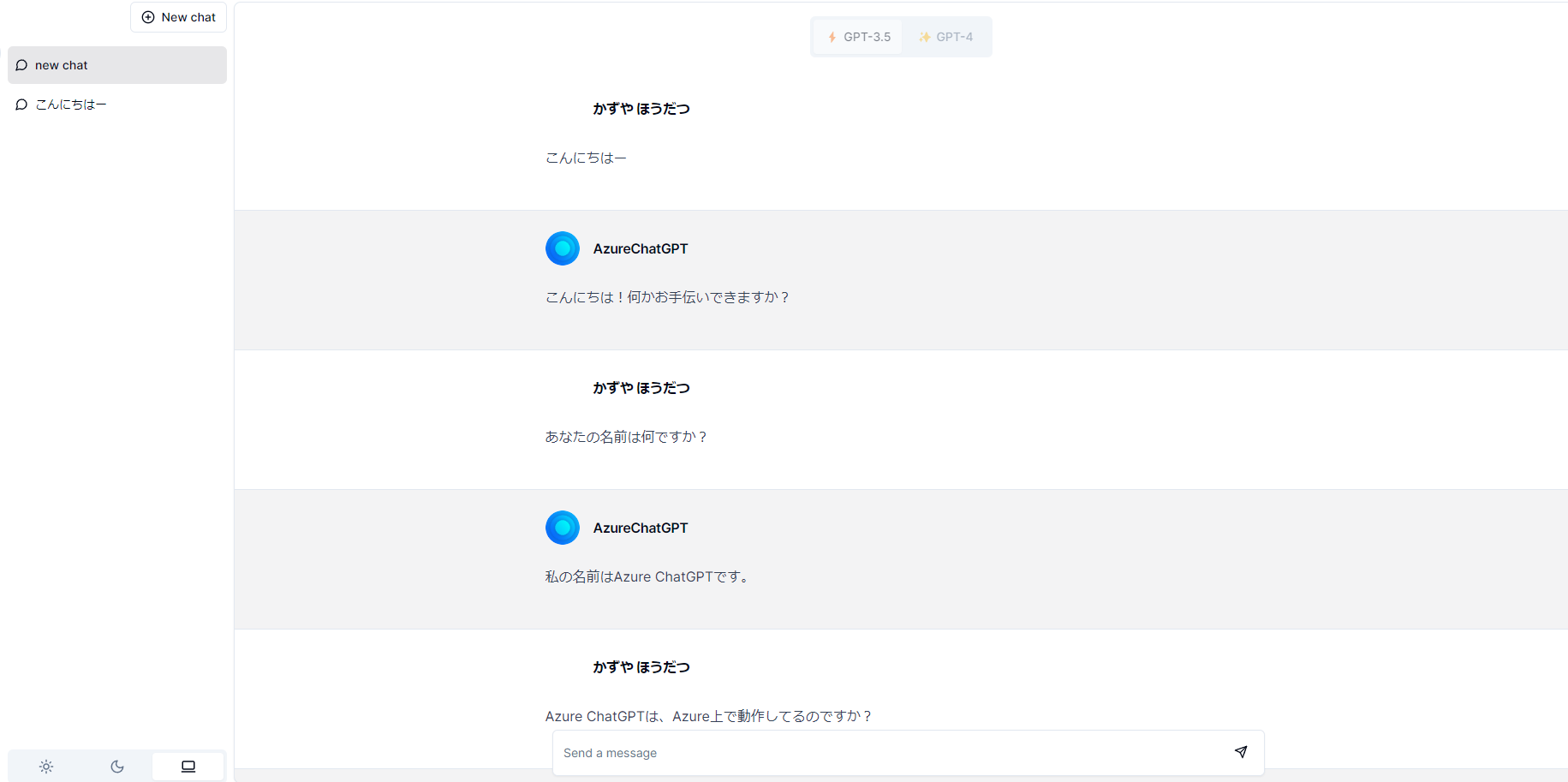Click the message Azure ChatGPTは、Azure上で動作してるのですか？
Screen dimensions: 1568x782
click(x=709, y=716)
